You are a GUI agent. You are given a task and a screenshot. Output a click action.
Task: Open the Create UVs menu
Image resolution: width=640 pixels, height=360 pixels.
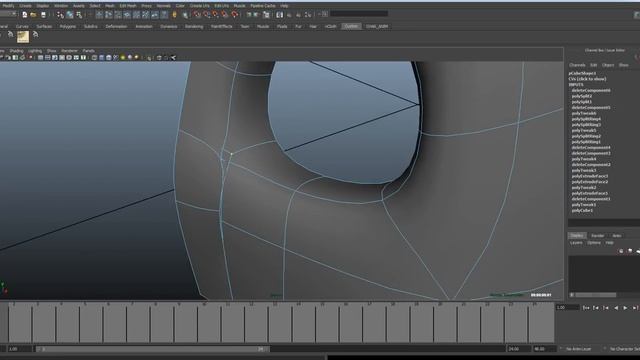click(x=200, y=6)
